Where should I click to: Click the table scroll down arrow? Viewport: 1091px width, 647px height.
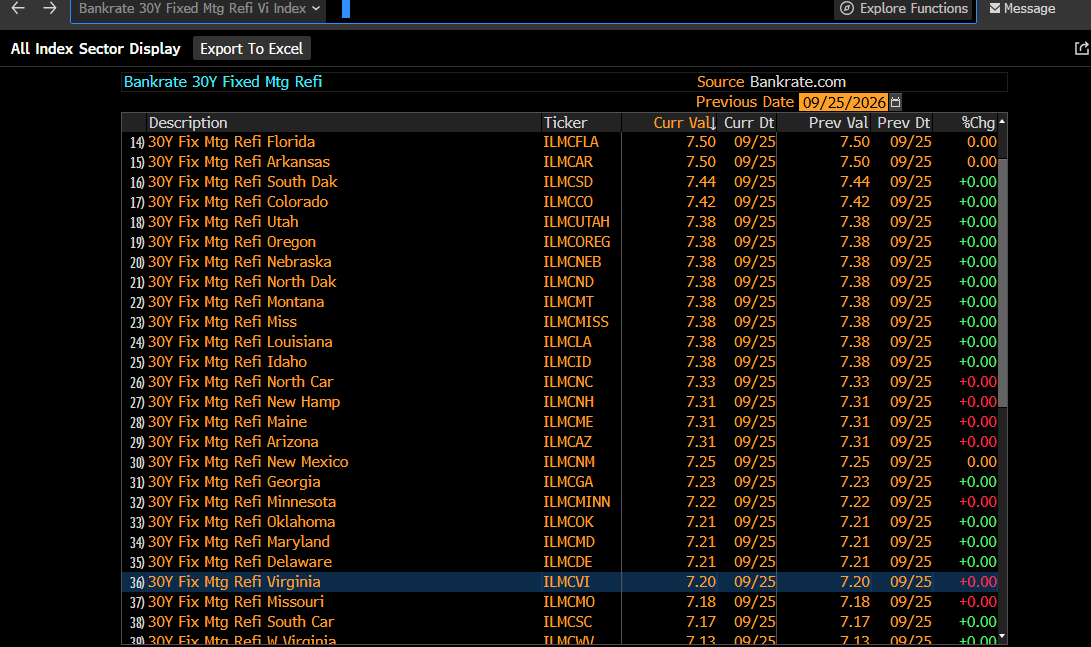1002,636
